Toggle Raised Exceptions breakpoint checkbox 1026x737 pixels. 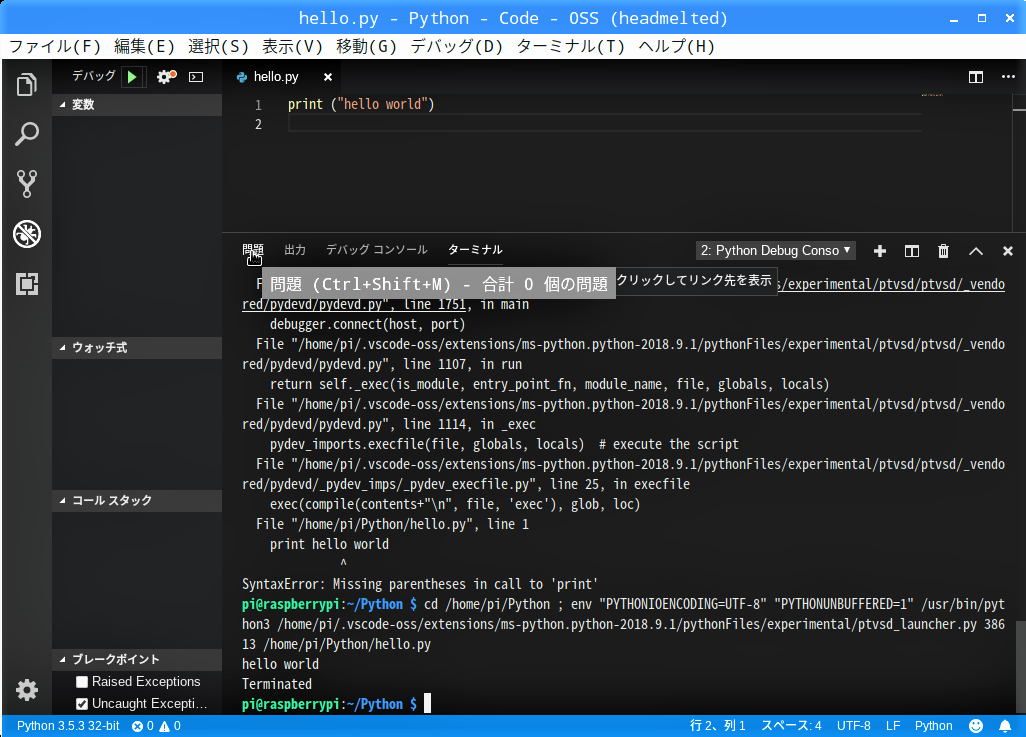click(82, 682)
